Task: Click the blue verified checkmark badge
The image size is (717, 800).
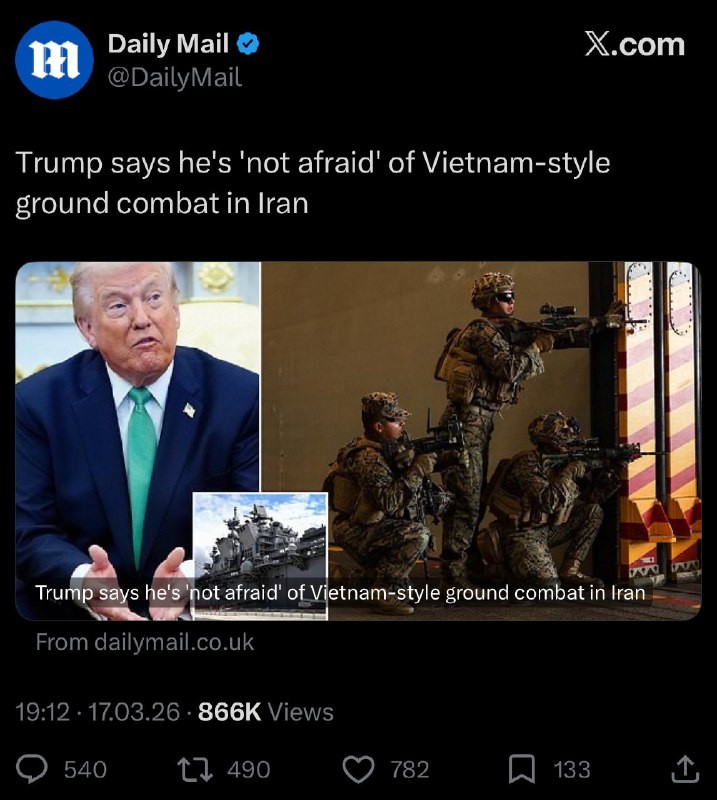Action: tap(248, 44)
